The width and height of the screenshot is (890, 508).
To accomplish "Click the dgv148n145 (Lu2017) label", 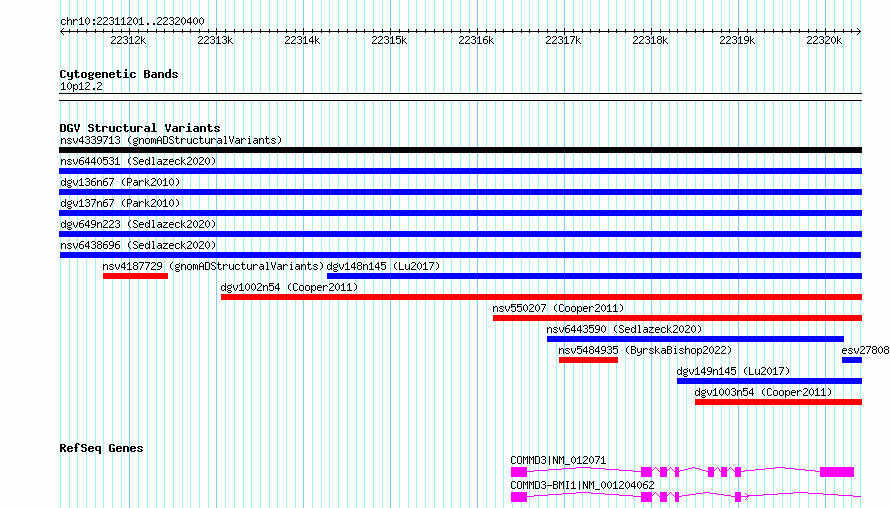I will click(x=383, y=266).
